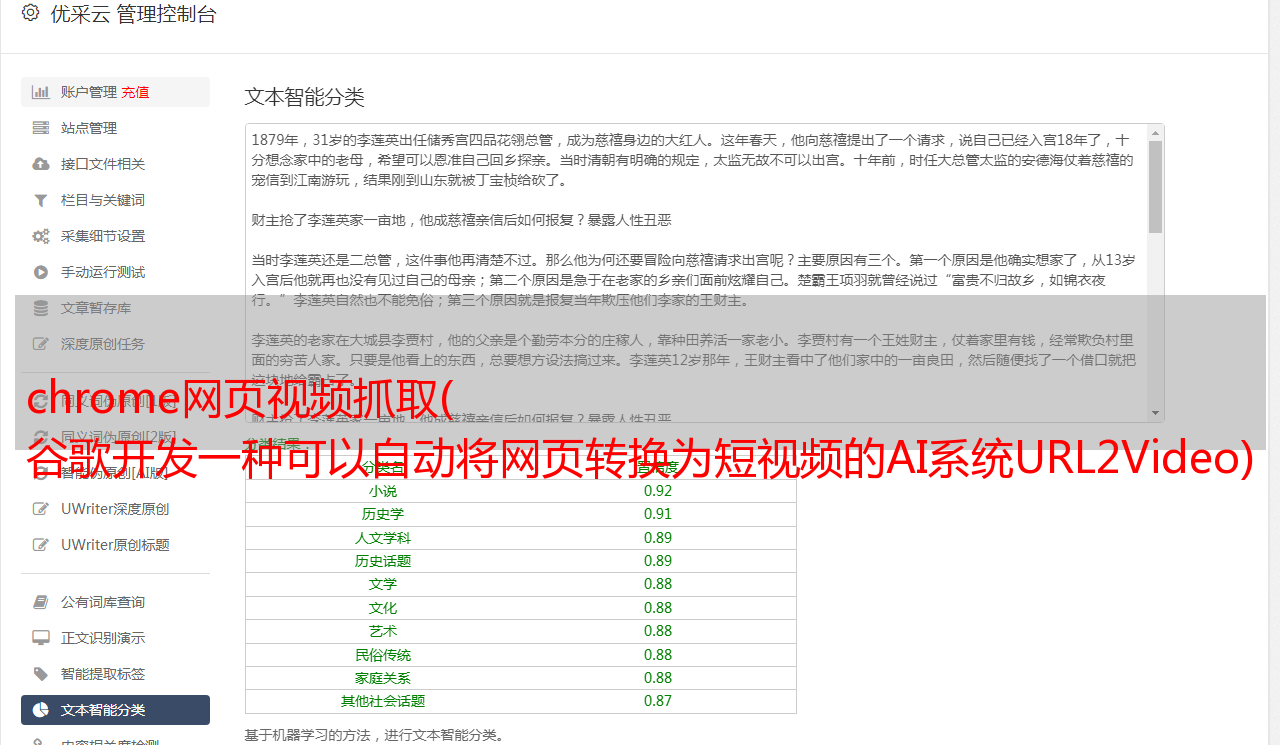The width and height of the screenshot is (1280, 745).
Task: Open the 充值 recharge link
Action: coord(135,92)
